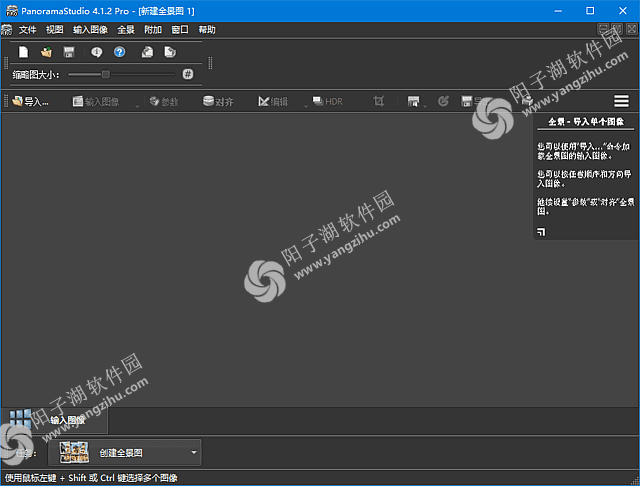
Task: Switch to the 输入图像 bottom tab
Action: [x=55, y=420]
